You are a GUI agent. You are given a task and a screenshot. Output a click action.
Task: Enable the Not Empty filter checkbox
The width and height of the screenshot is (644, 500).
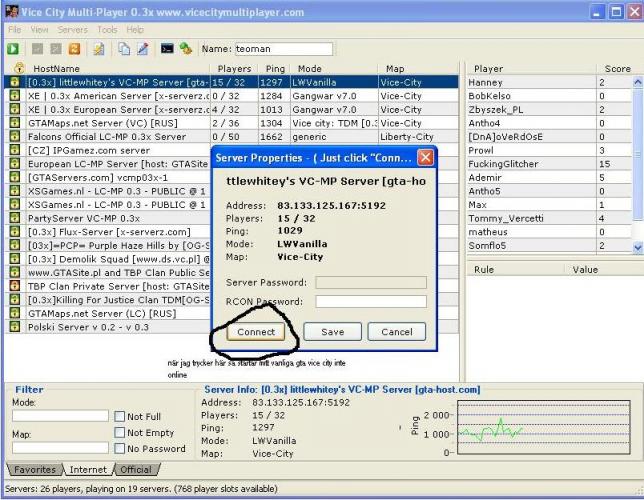pos(120,433)
